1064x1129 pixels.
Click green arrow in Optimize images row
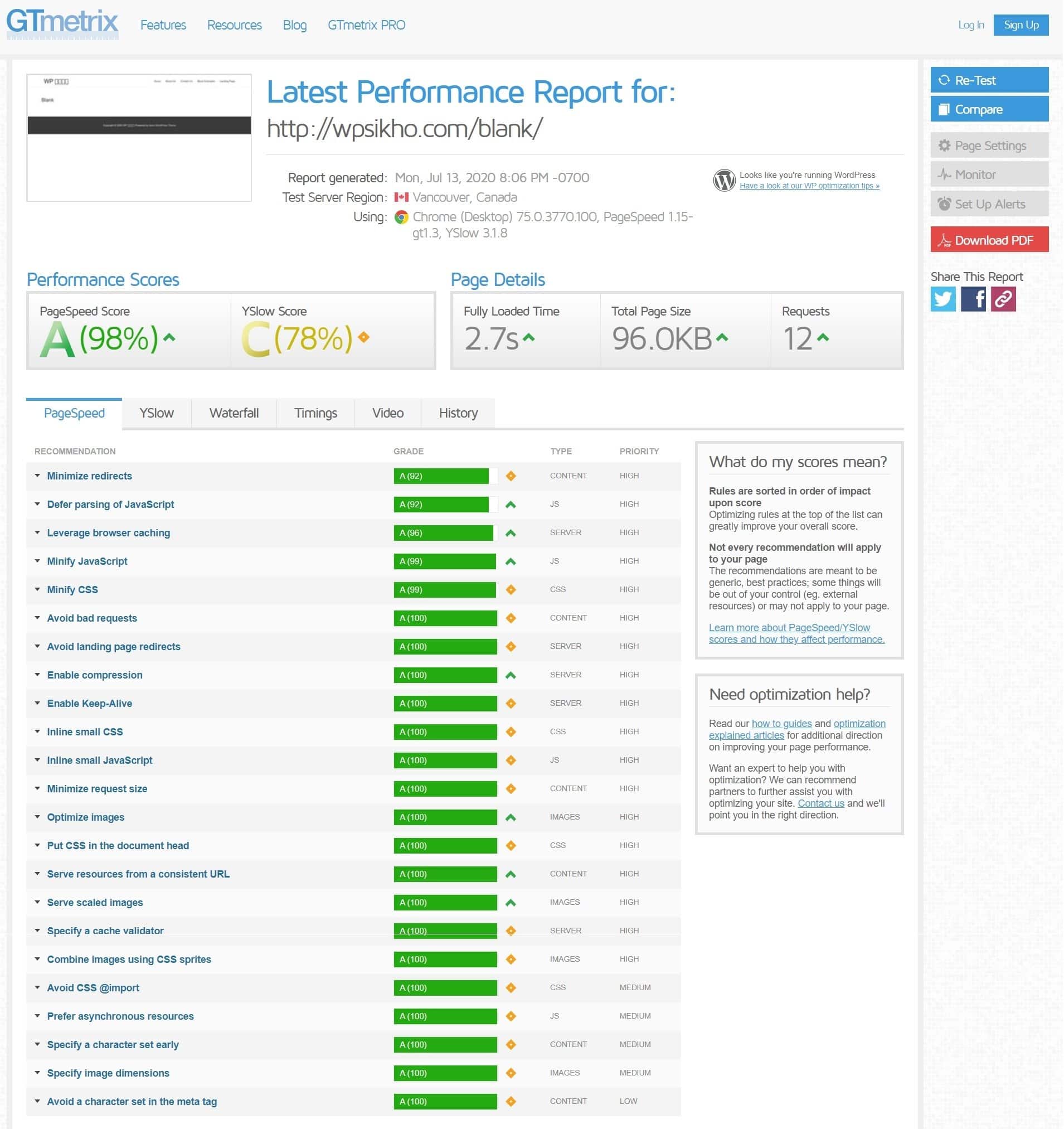pos(511,818)
